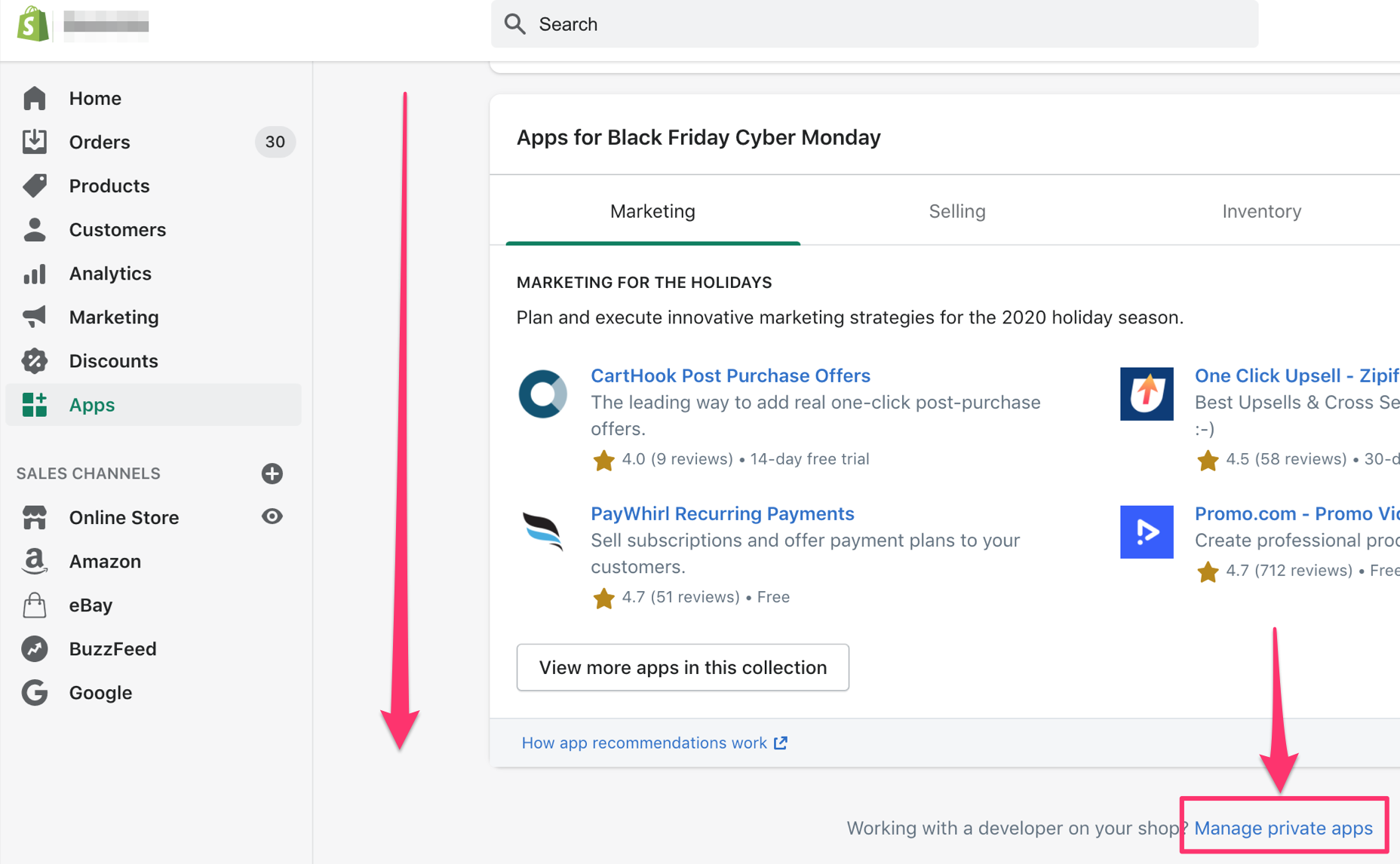This screenshot has height=864, width=1400.
Task: Open PayWhirl Recurring Payments app link
Action: (722, 513)
